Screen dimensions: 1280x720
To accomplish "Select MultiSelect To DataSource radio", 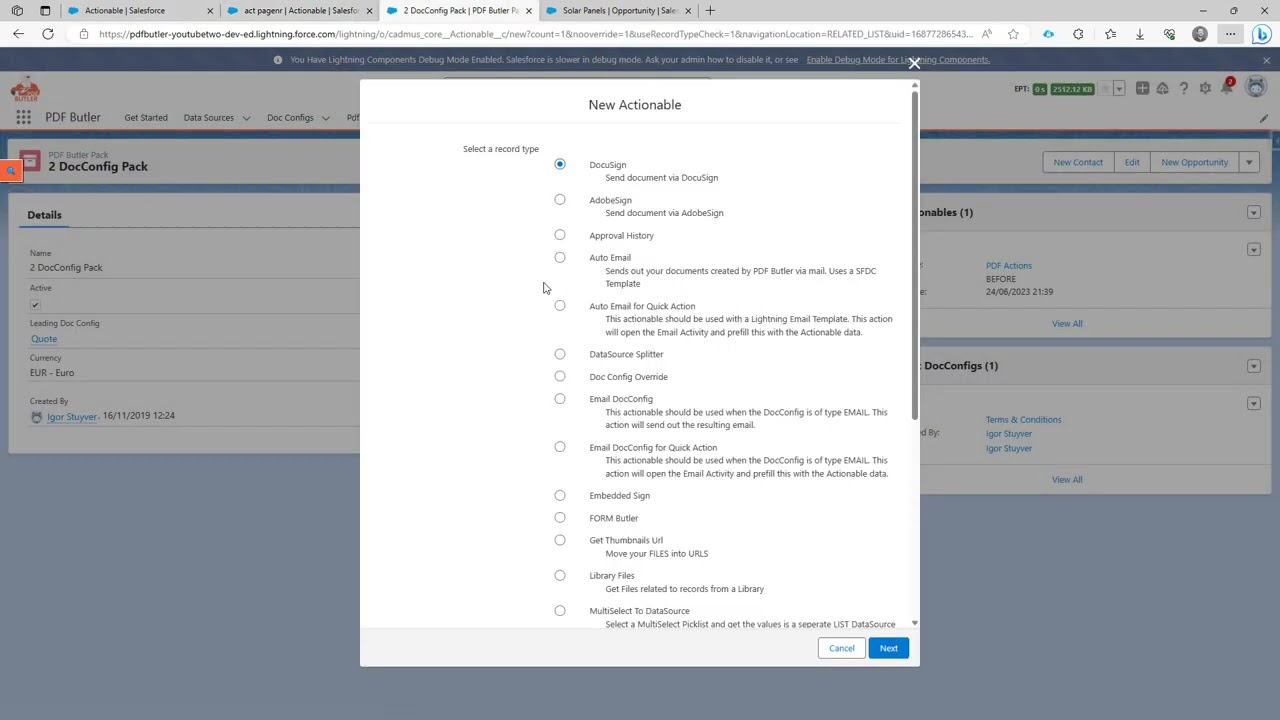I will pyautogui.click(x=560, y=611).
